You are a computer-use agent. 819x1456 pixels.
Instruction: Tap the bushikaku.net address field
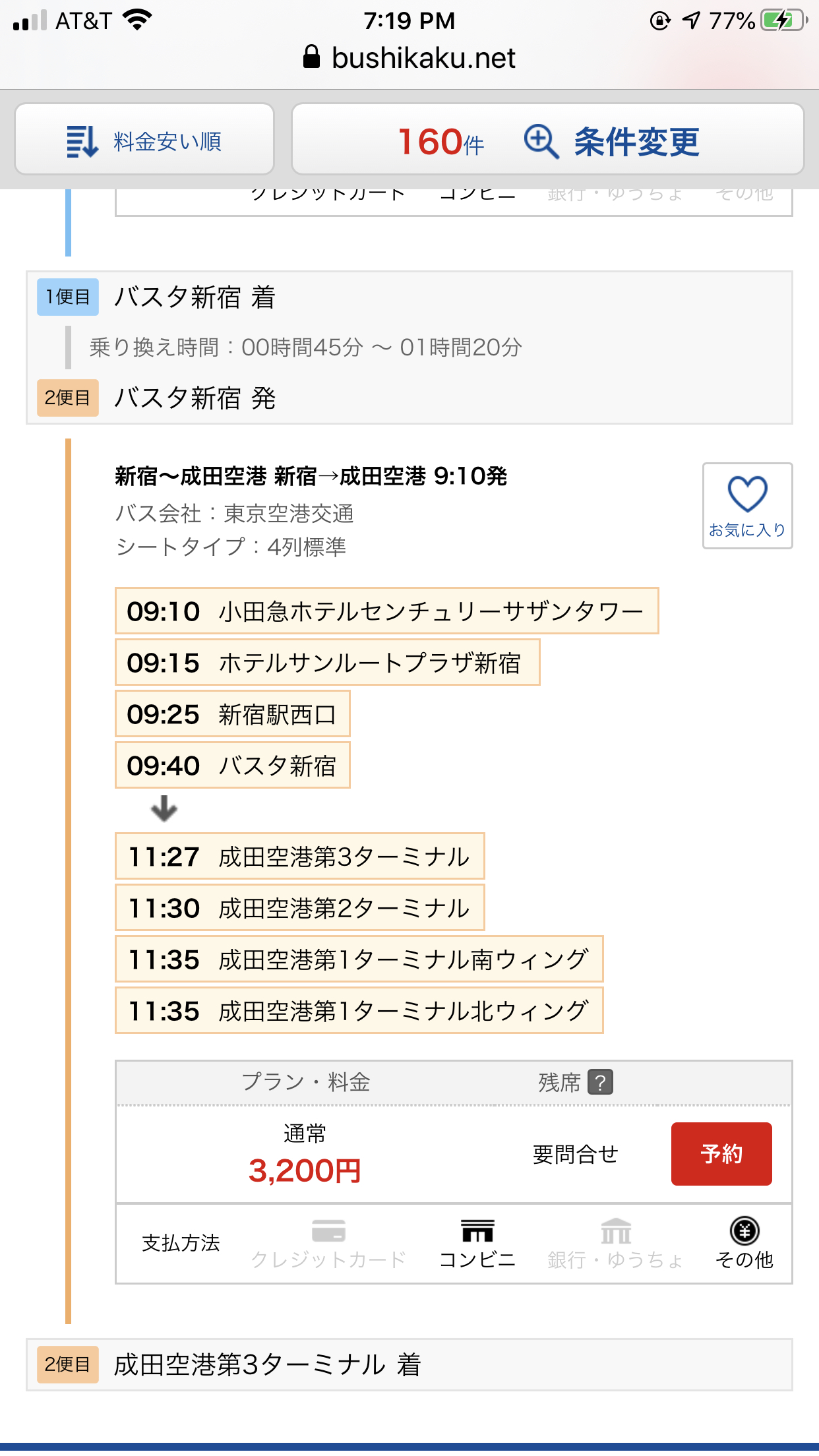coord(423,58)
